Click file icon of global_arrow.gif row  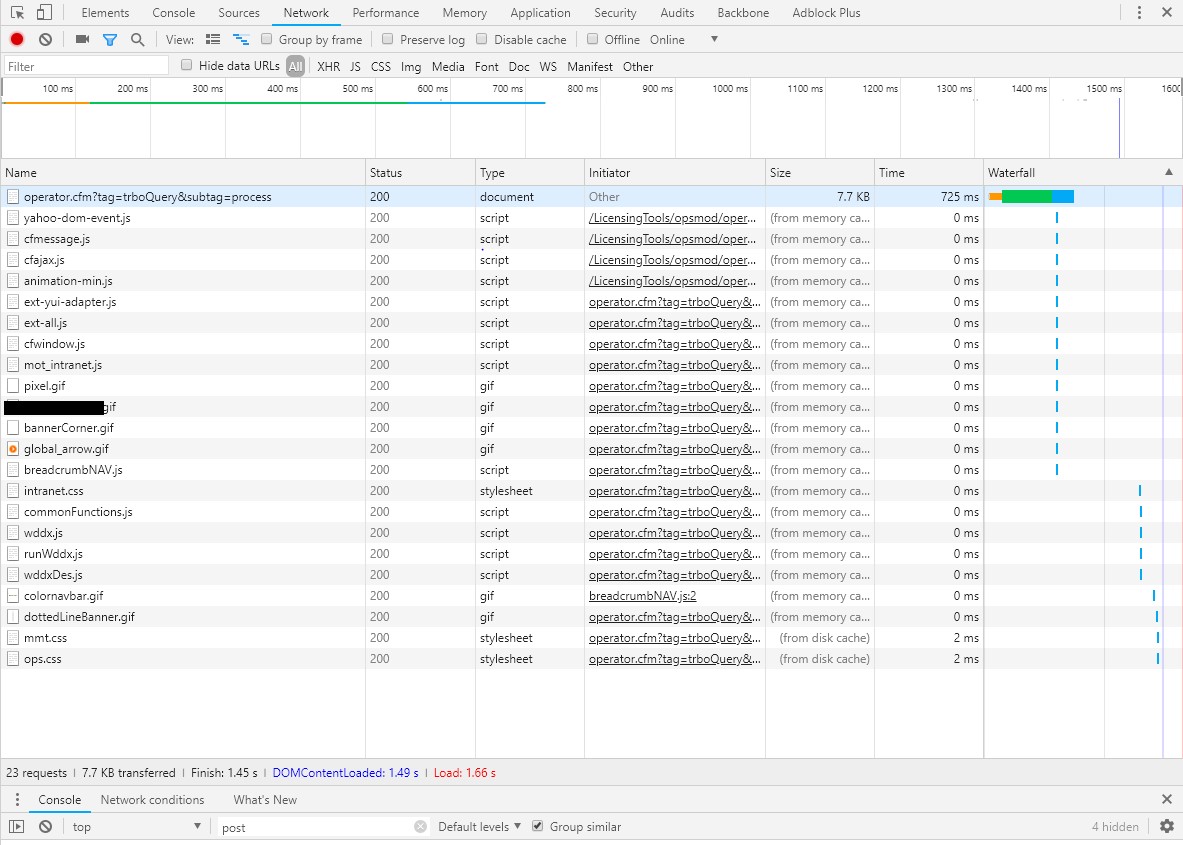click(13, 449)
